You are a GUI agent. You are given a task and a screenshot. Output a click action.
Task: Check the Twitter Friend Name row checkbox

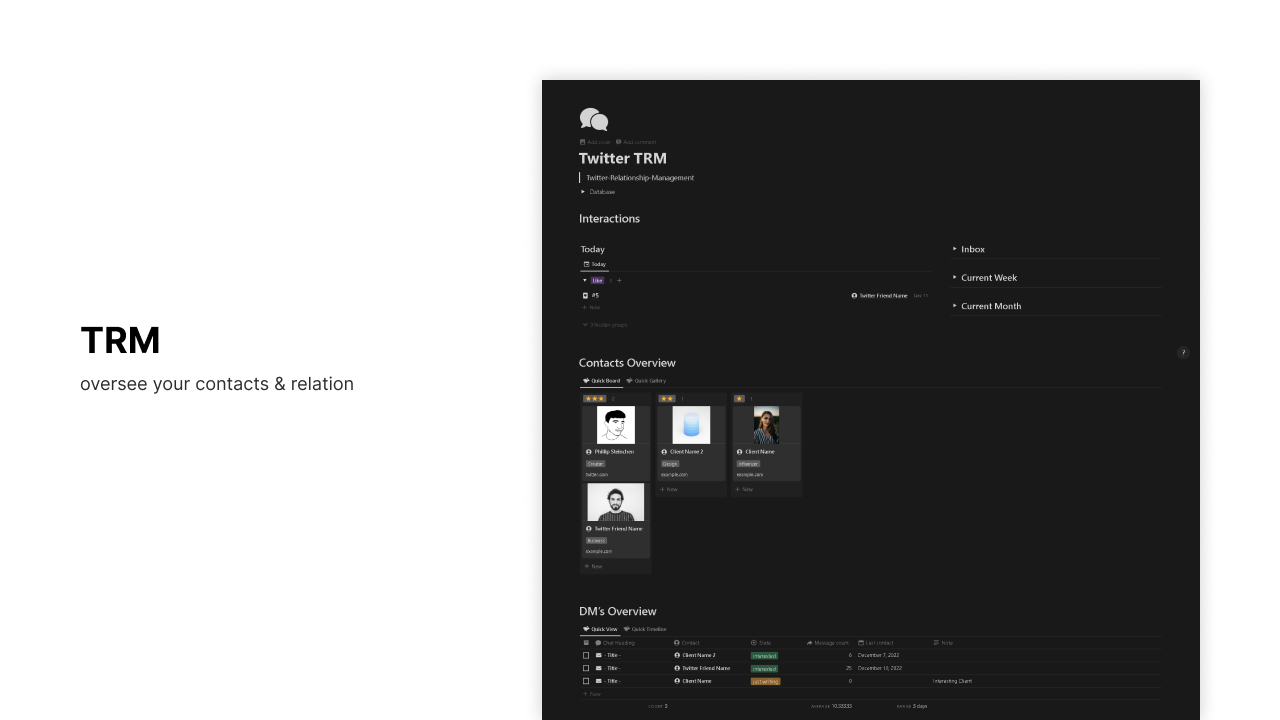586,668
